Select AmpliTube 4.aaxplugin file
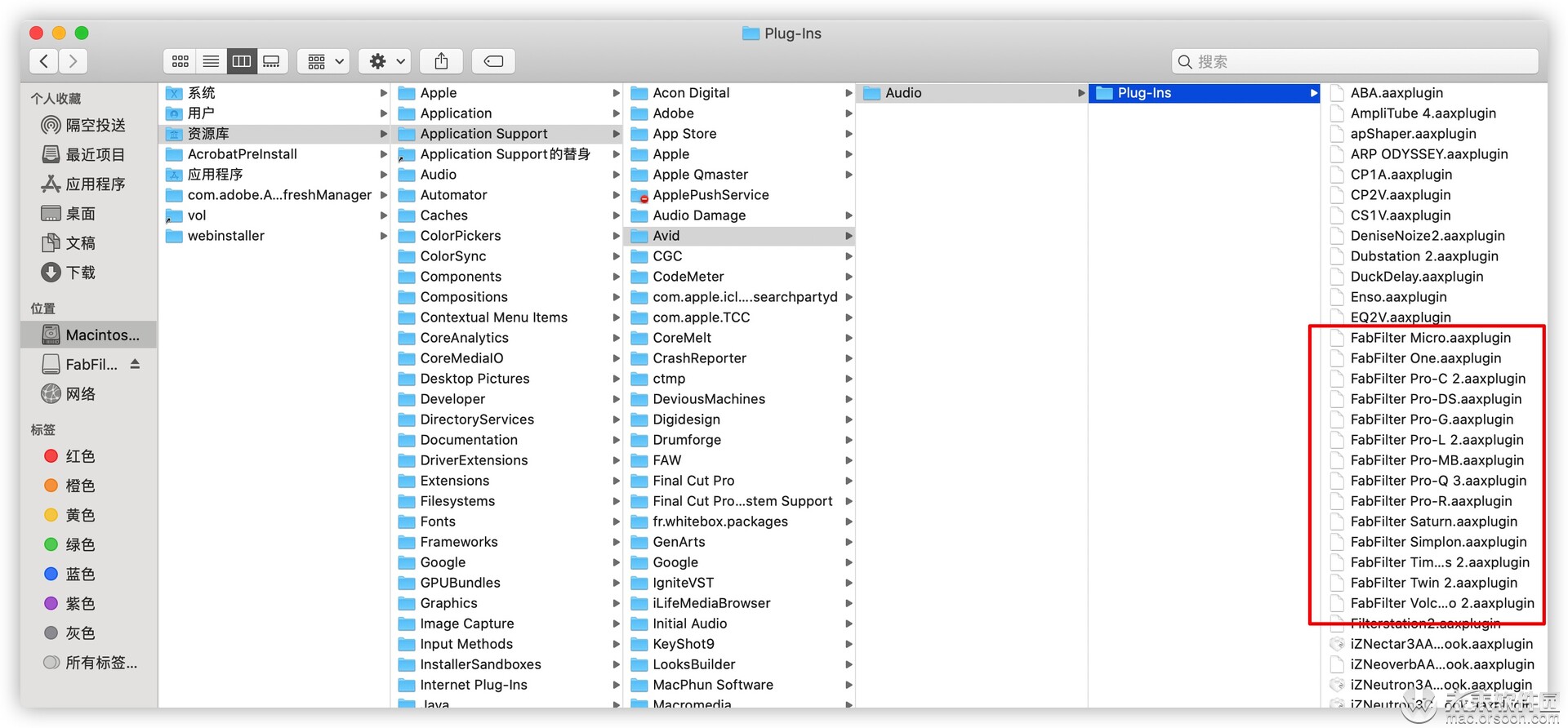 tap(1433, 113)
